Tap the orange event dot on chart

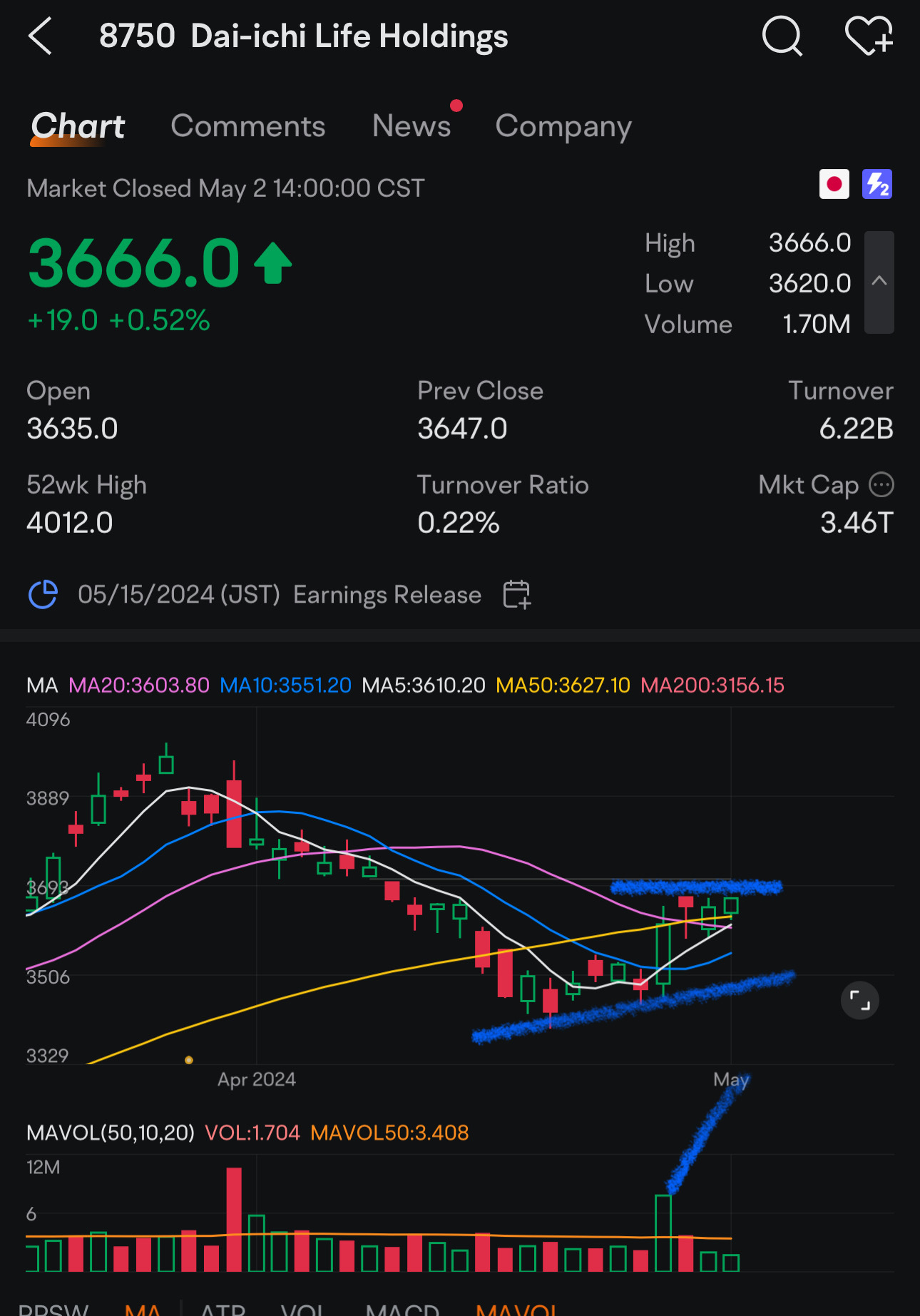tap(188, 1060)
